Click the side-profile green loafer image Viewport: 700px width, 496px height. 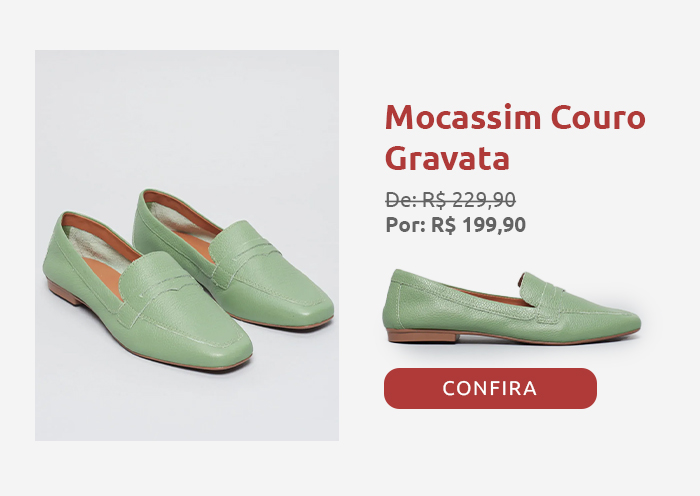[512, 306]
